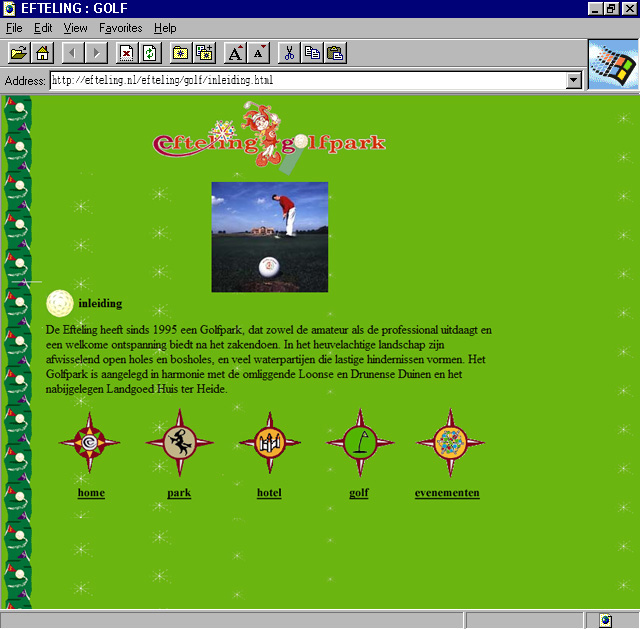Click the Back arrow toolbar button
Viewport: 640px width, 629px height.
[73, 53]
